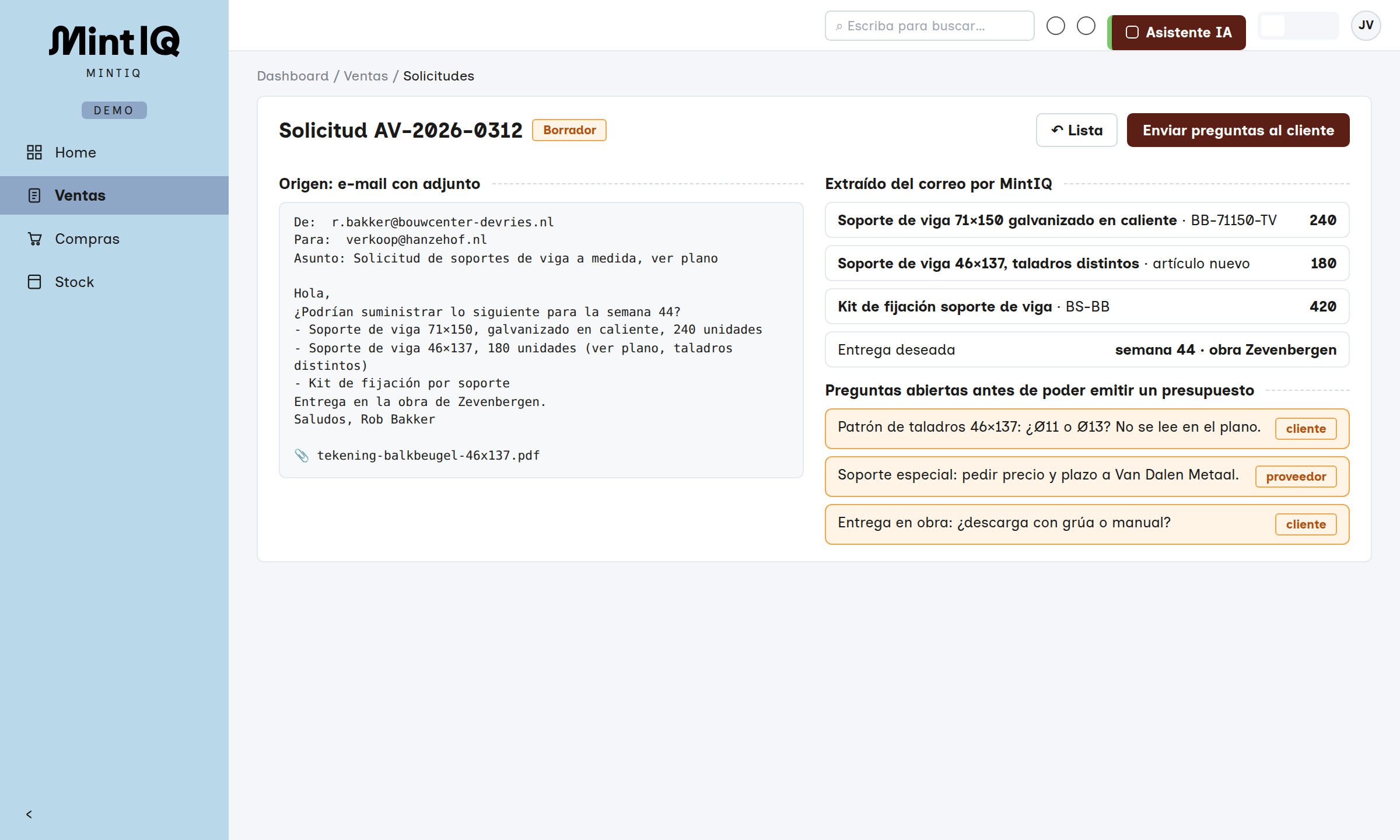Go to Home in sidebar
Image resolution: width=1400 pixels, height=840 pixels.
tap(114, 152)
